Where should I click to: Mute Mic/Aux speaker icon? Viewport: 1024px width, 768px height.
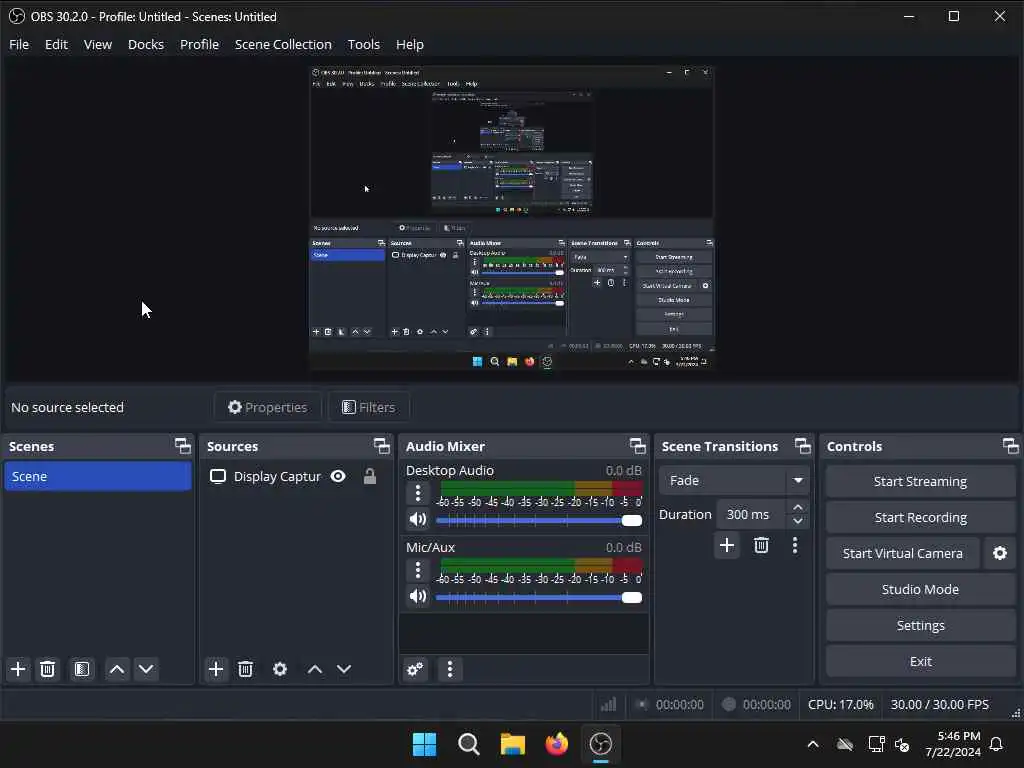418,596
